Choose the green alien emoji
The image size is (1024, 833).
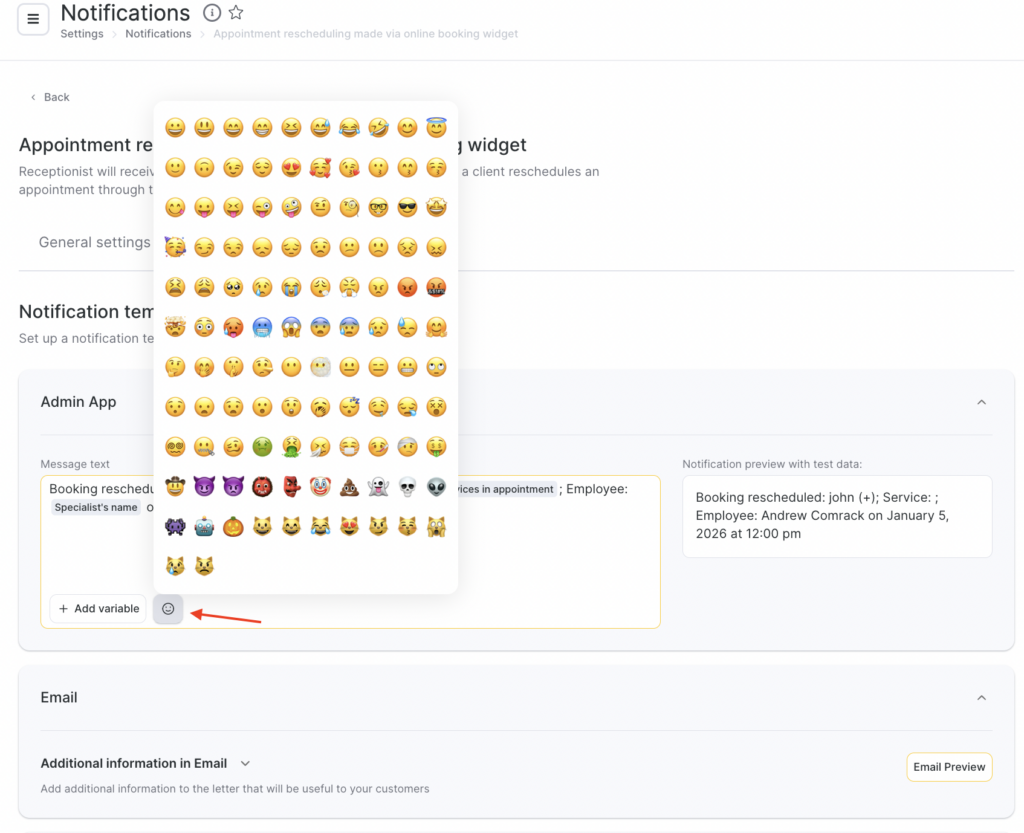(436, 487)
